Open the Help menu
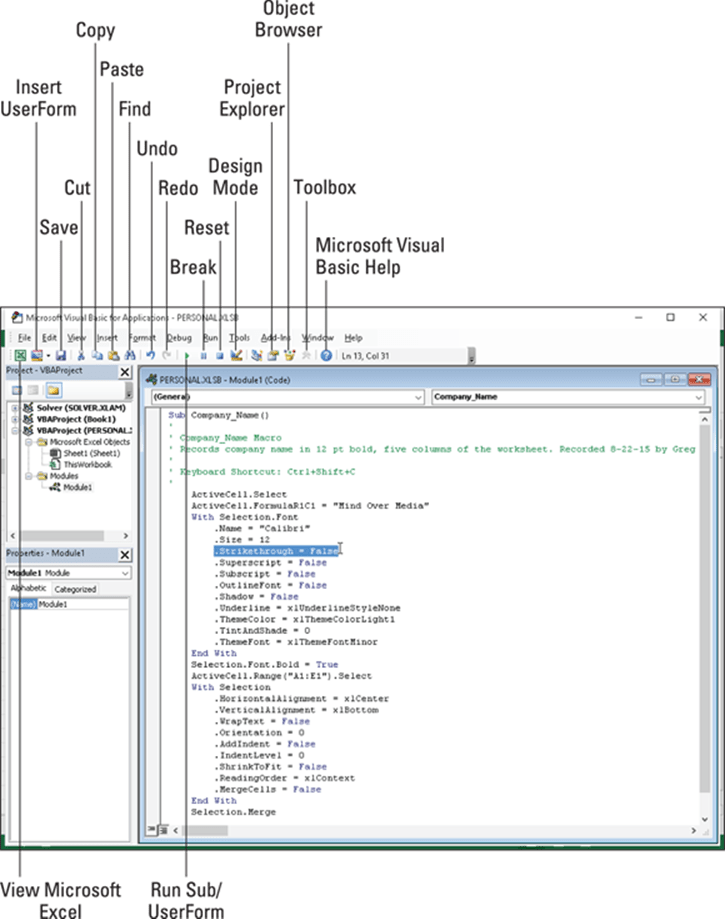Image resolution: width=725 pixels, height=919 pixels. (353, 338)
